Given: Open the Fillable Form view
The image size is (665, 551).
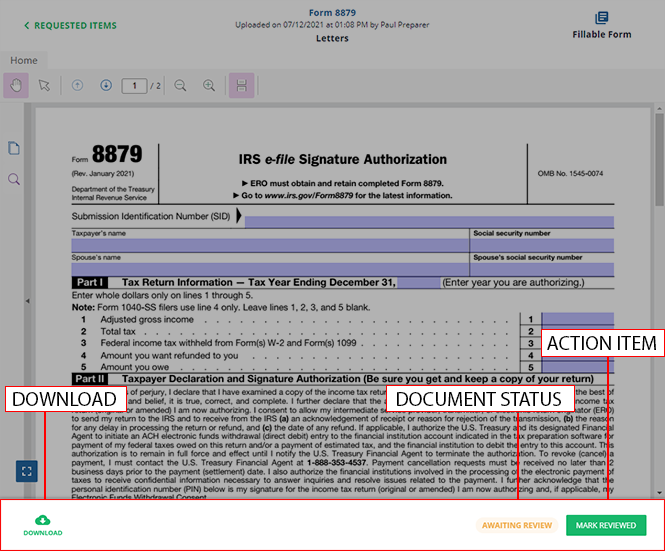Looking at the screenshot, I should pyautogui.click(x=601, y=26).
